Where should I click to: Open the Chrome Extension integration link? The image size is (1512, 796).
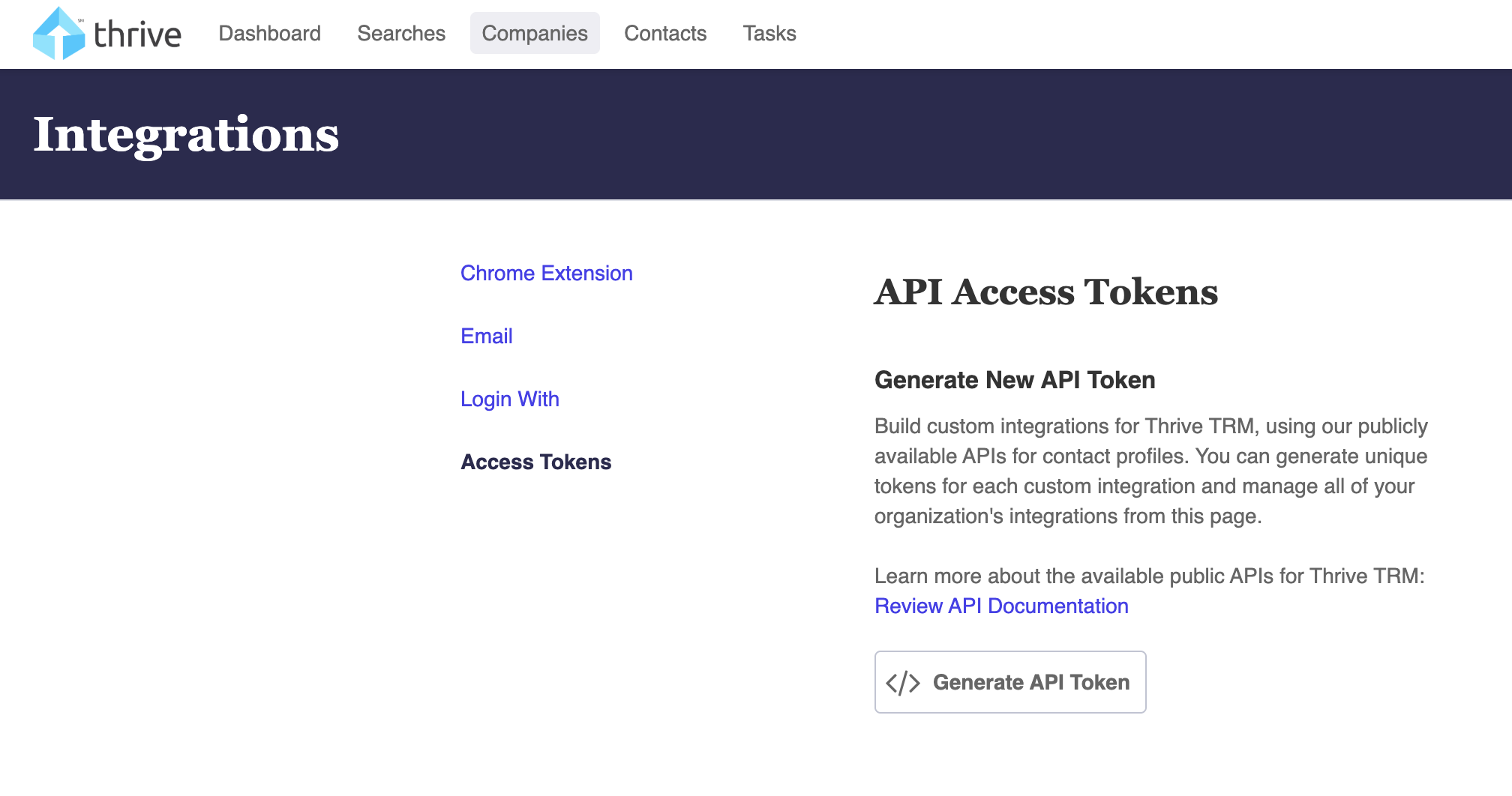click(546, 274)
